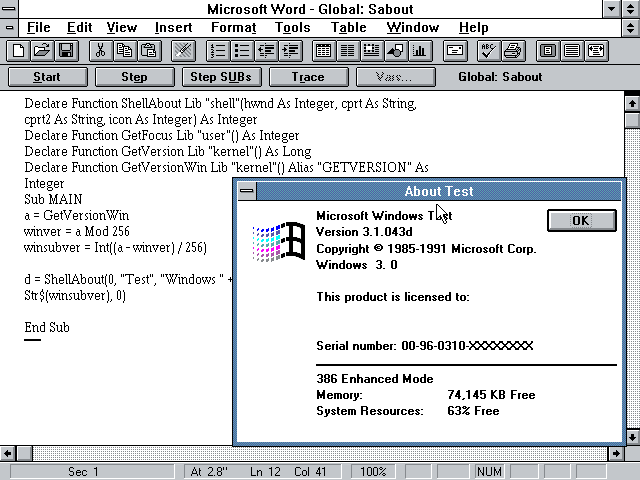Open the Format menu

point(233,28)
